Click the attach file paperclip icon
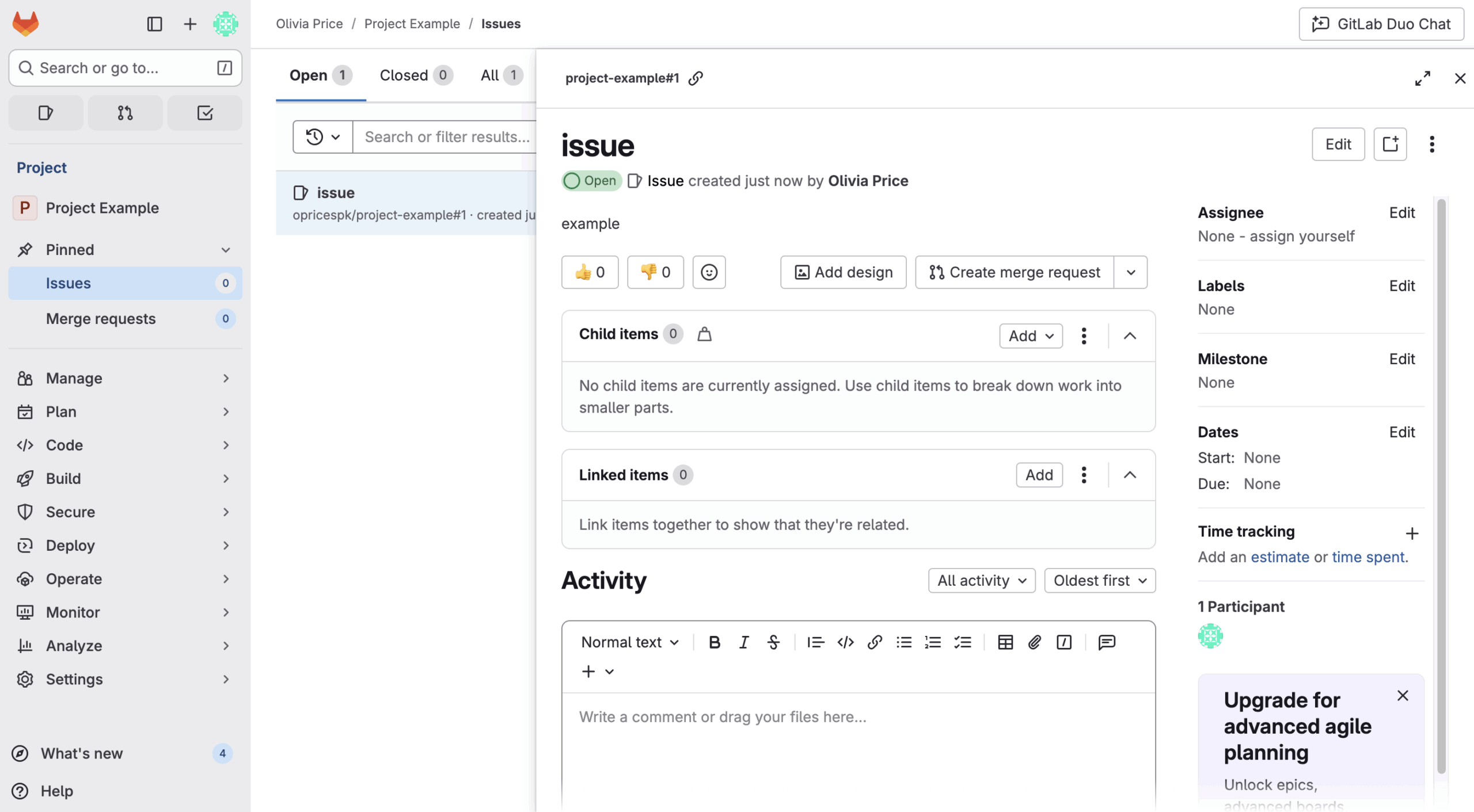 click(x=1034, y=642)
